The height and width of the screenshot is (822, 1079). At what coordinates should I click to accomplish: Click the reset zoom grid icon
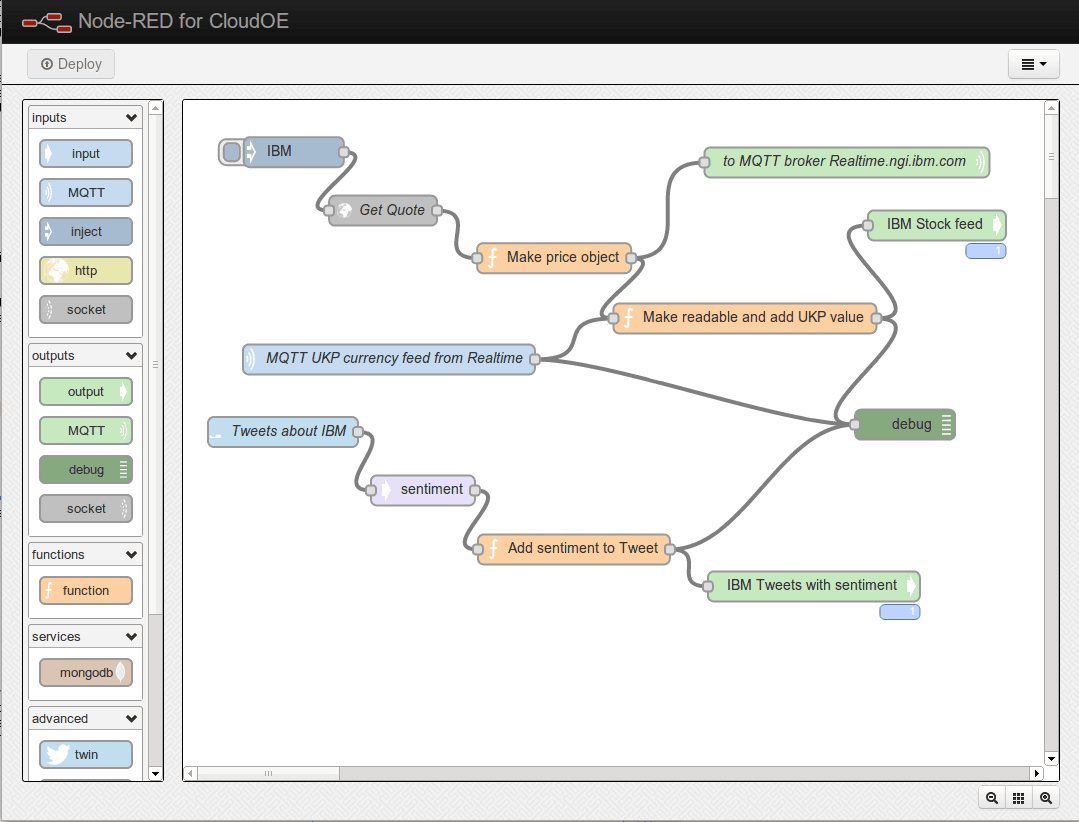[1019, 798]
